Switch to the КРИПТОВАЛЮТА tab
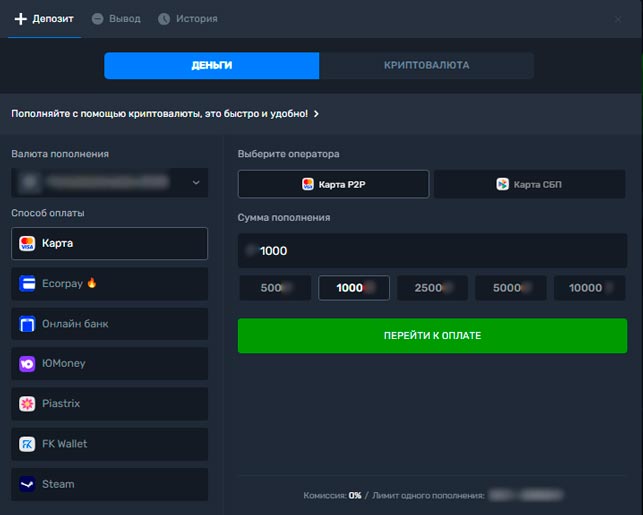This screenshot has height=515, width=643. point(426,65)
